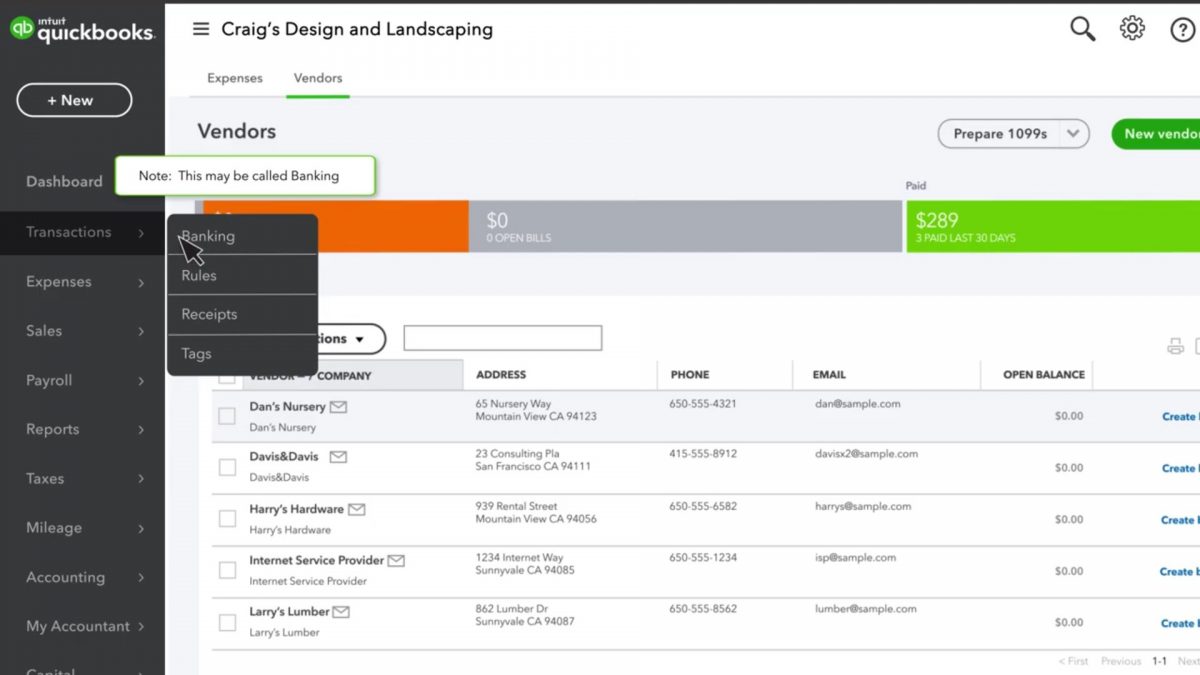Choose Rules from the Transactions flyout
Screen dimensions: 1200x675
coord(242,275)
